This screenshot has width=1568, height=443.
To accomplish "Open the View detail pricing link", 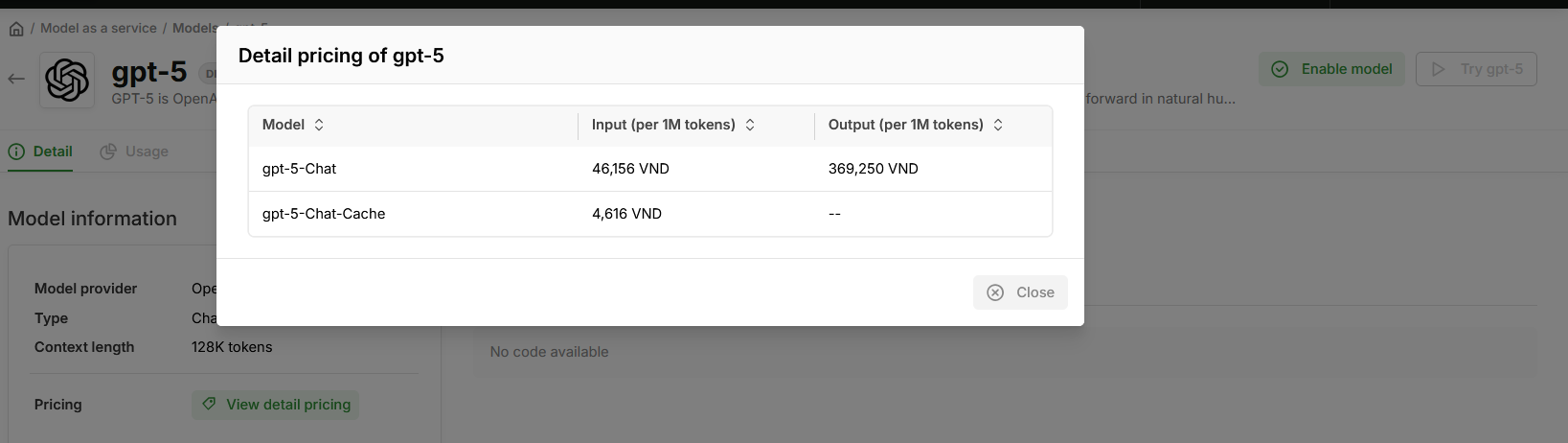I will tap(276, 405).
